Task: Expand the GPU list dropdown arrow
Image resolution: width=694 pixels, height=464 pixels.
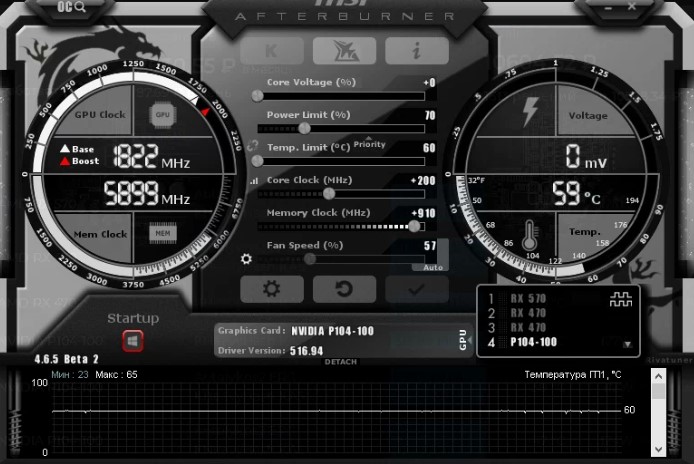Action: (627, 344)
